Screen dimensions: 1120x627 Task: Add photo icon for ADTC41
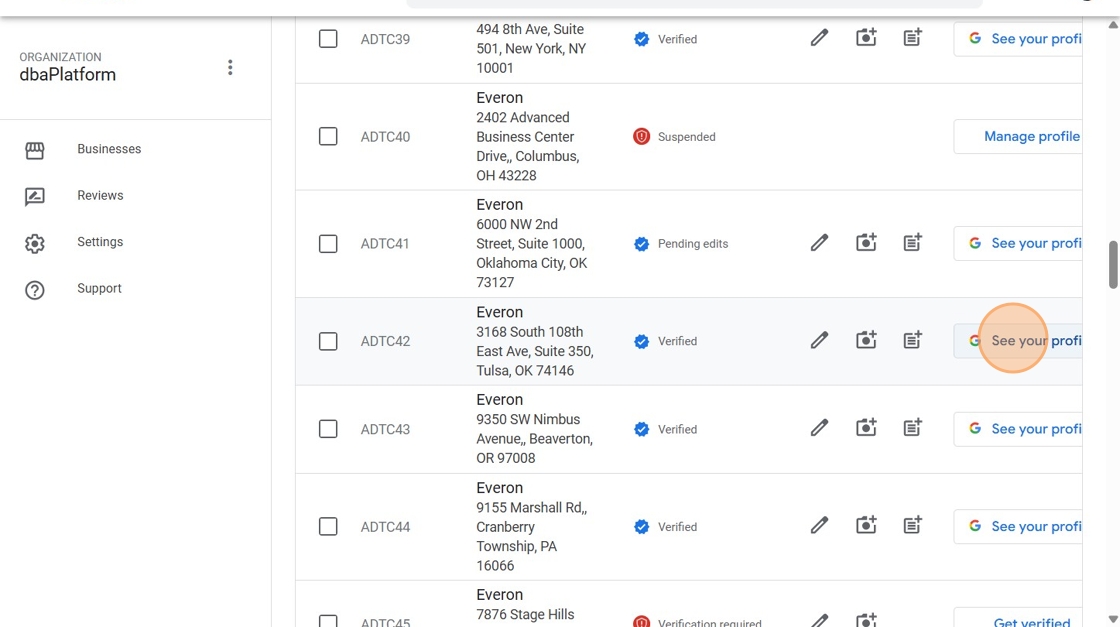(x=866, y=242)
